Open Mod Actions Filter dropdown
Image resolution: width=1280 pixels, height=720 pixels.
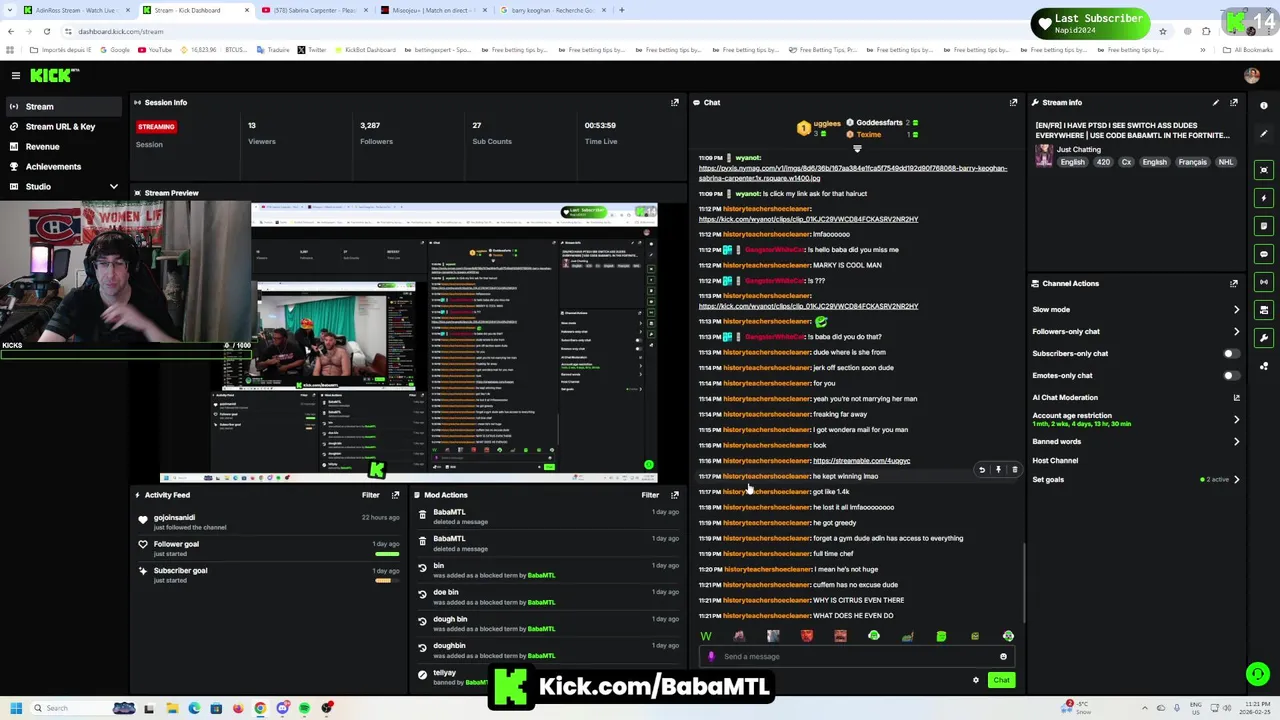[650, 495]
